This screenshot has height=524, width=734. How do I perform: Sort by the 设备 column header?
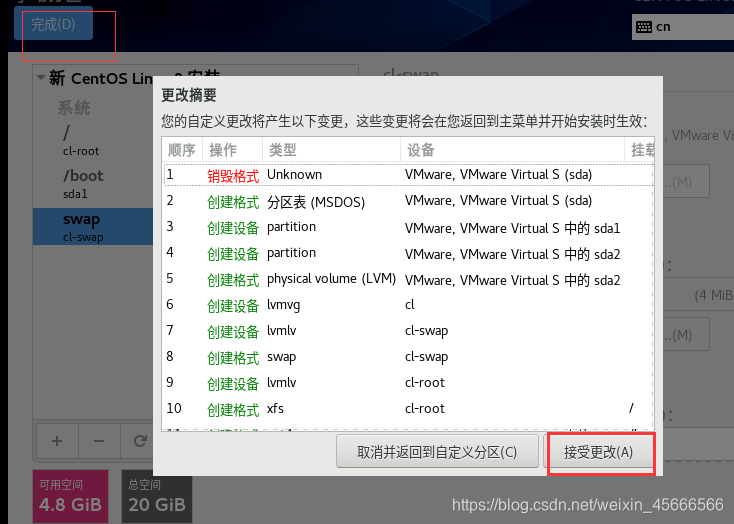(x=512, y=150)
